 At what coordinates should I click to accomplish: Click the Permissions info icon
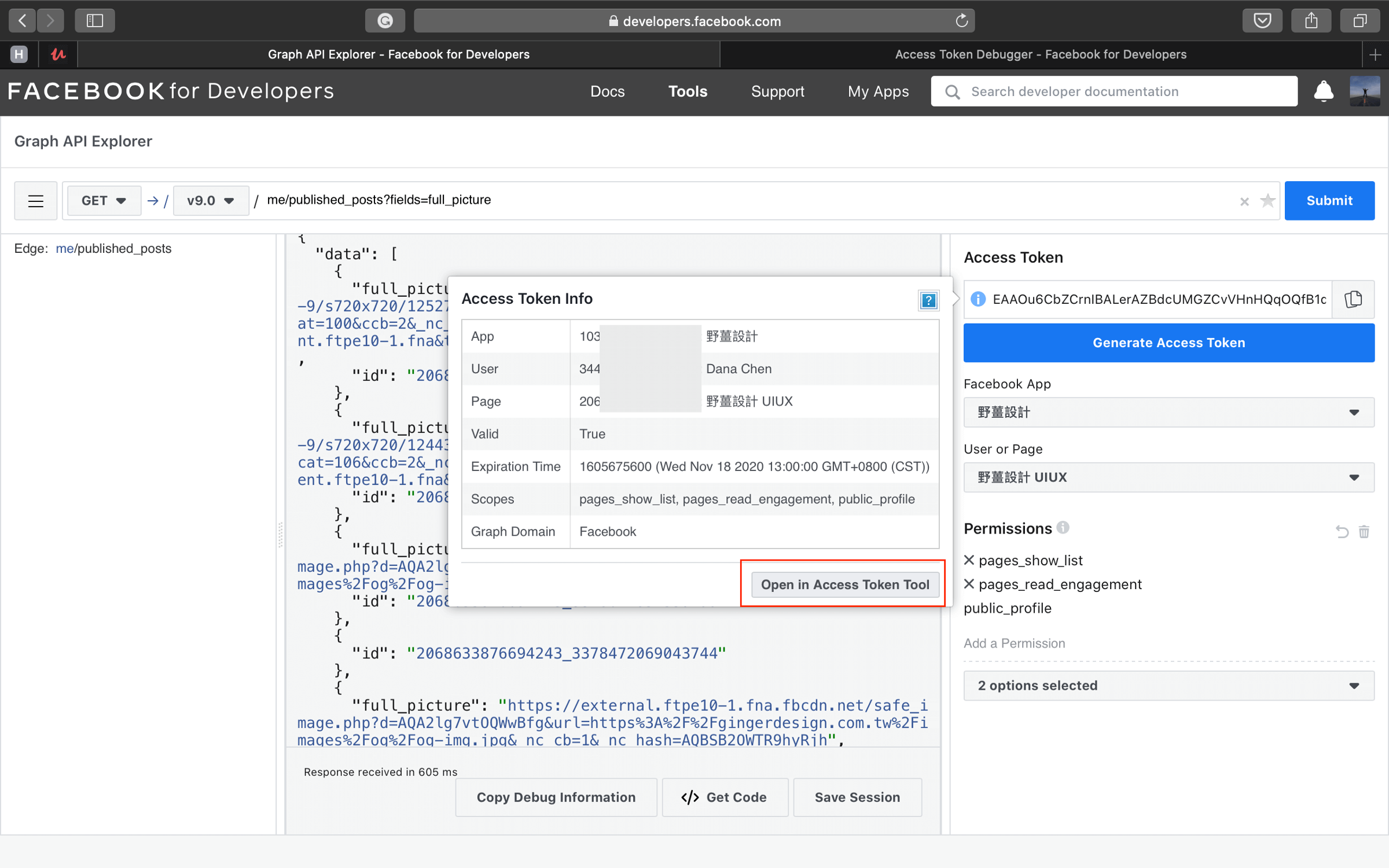(1063, 527)
